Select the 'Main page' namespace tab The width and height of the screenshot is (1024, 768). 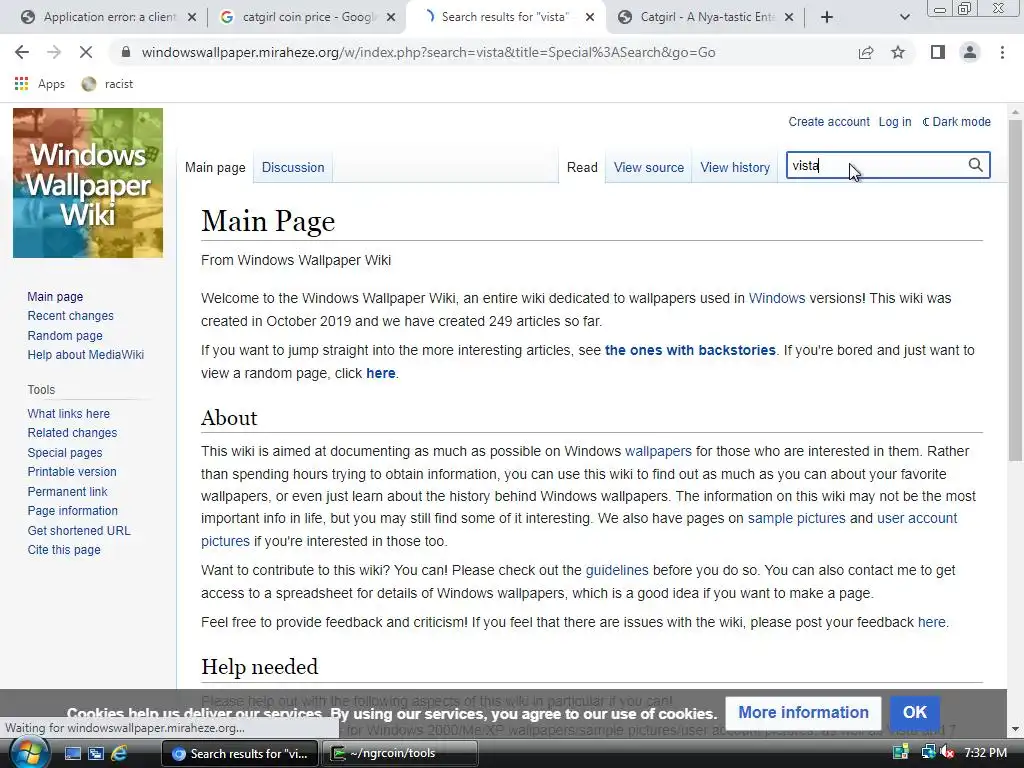point(215,167)
